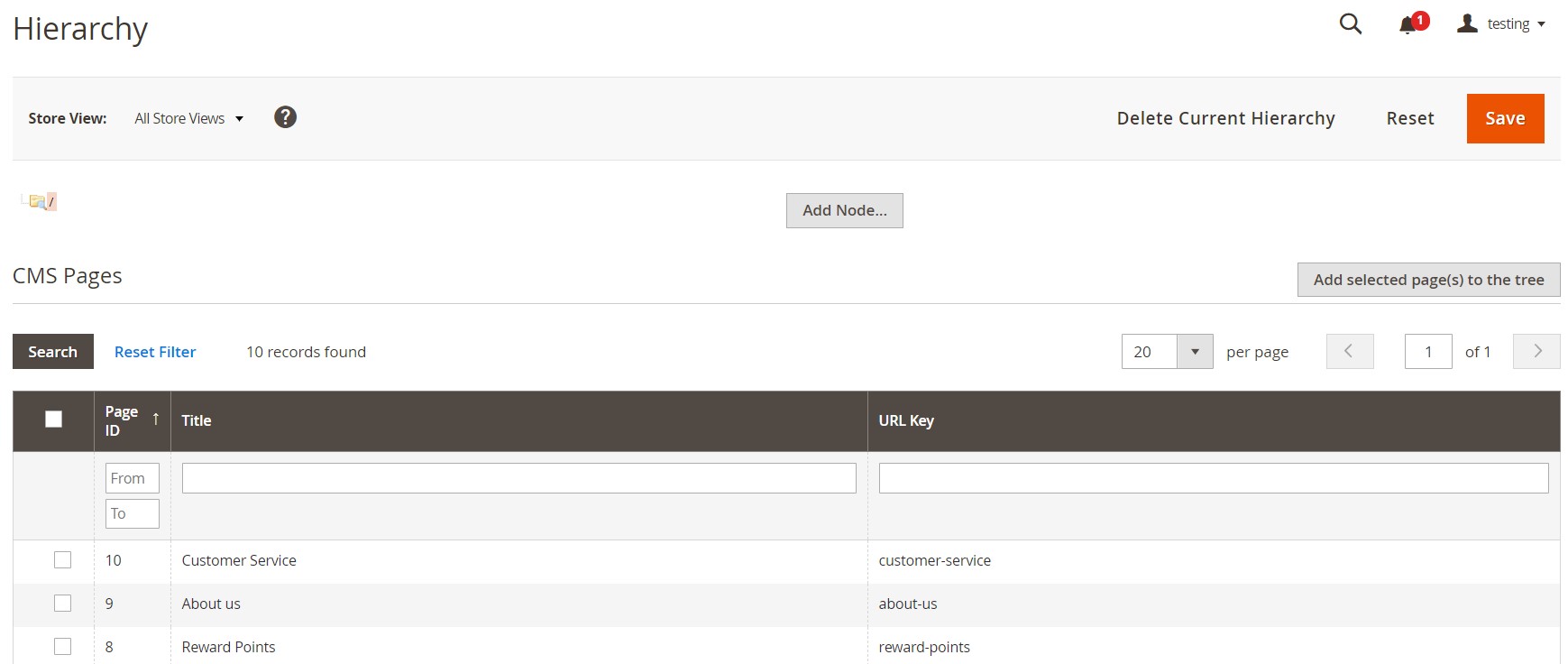Focus the Title filter input field
The height and width of the screenshot is (664, 1568).
[x=518, y=478]
